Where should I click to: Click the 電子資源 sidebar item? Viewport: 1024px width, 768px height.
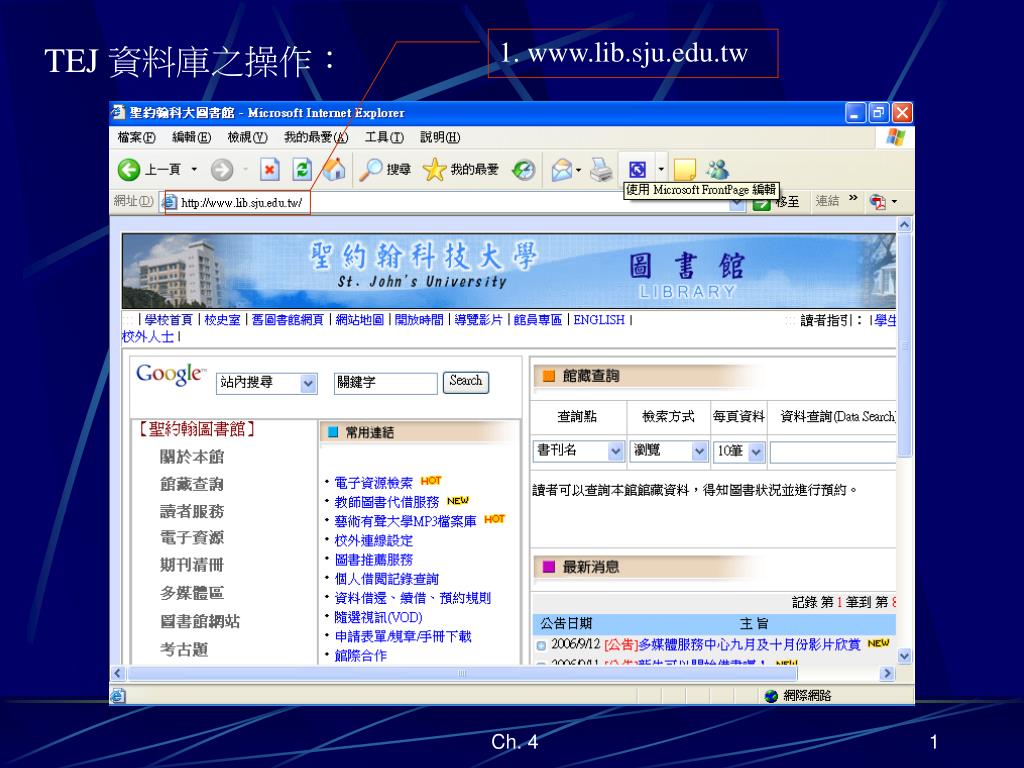tap(192, 537)
